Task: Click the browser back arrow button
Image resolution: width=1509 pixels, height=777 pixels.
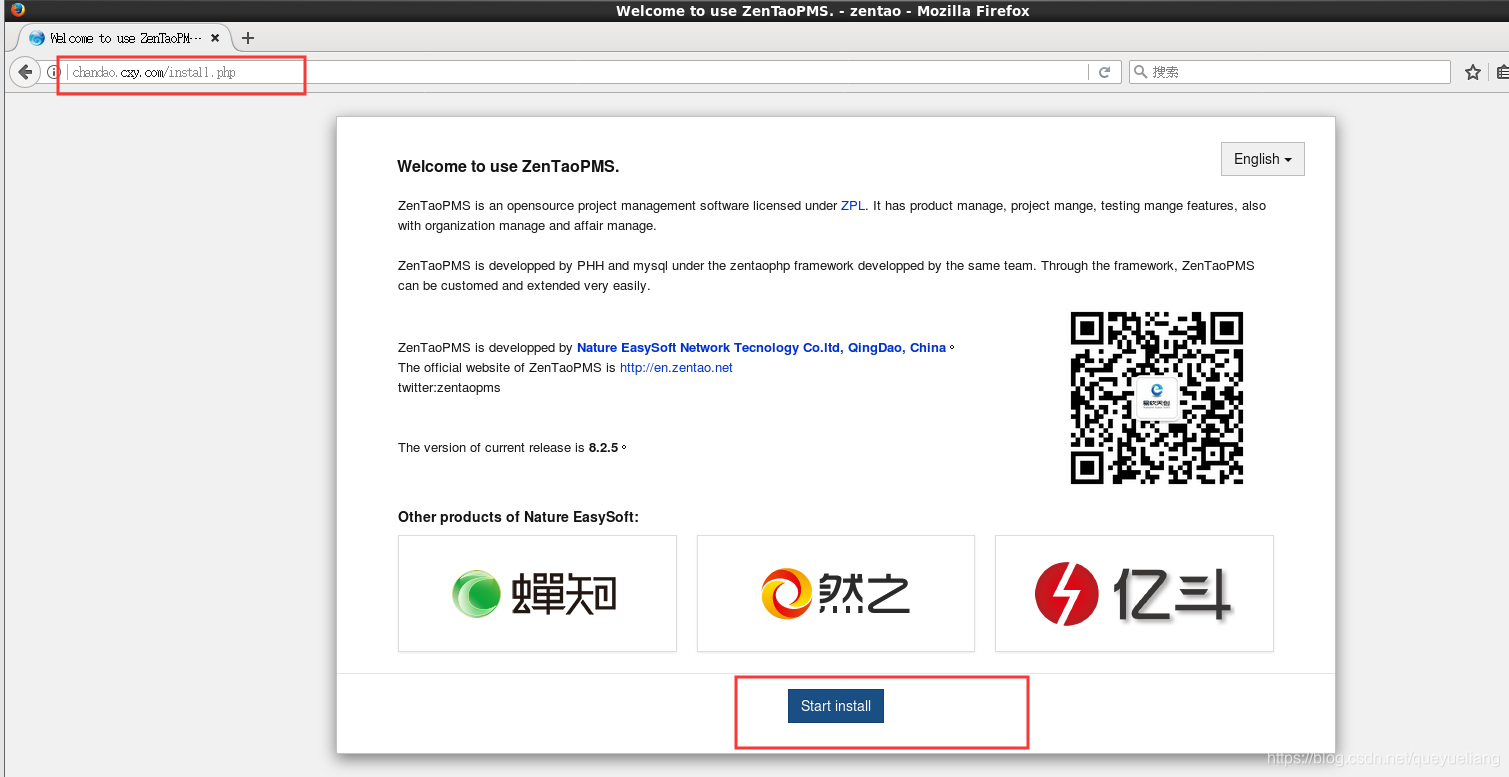Action: tap(26, 72)
